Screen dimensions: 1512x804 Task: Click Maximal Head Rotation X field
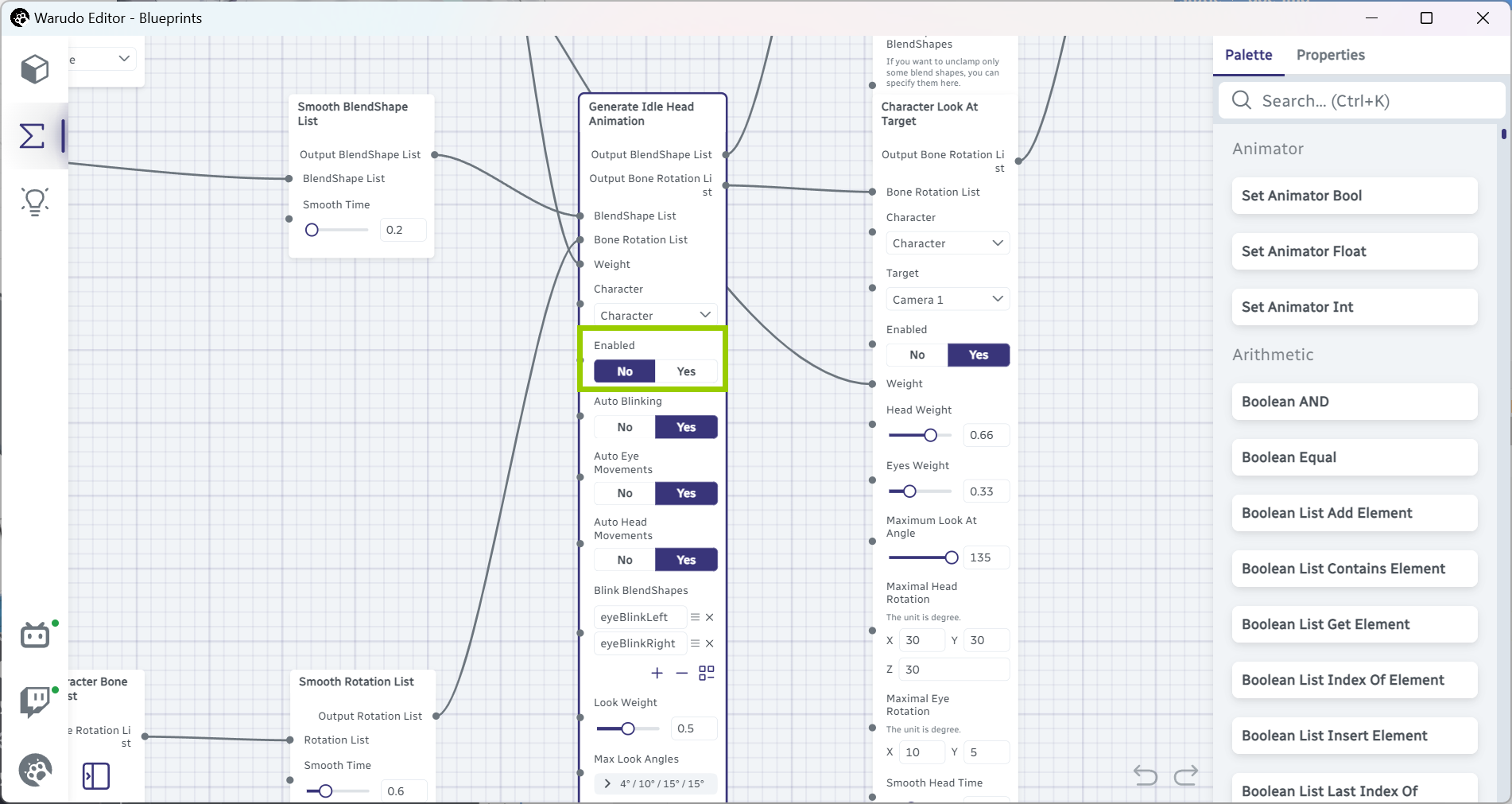(921, 640)
